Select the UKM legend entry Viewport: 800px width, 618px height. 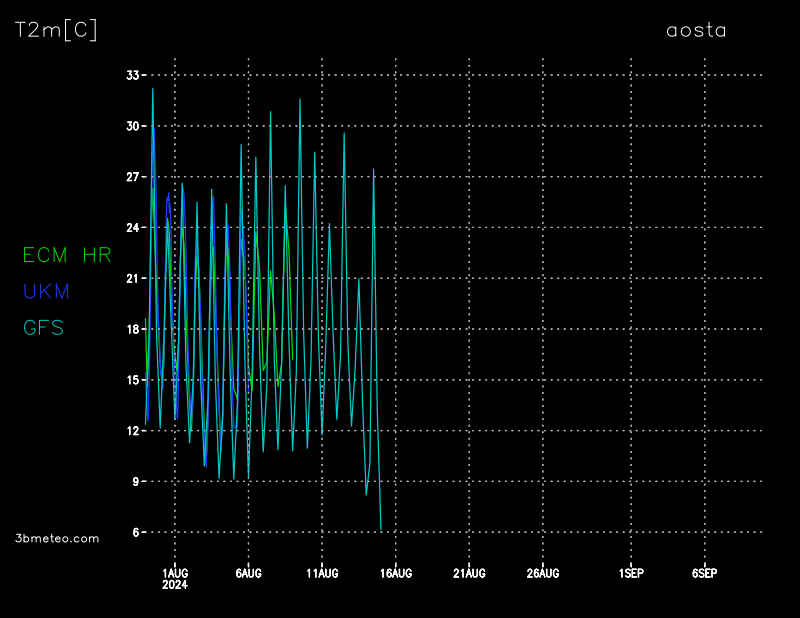click(x=45, y=291)
